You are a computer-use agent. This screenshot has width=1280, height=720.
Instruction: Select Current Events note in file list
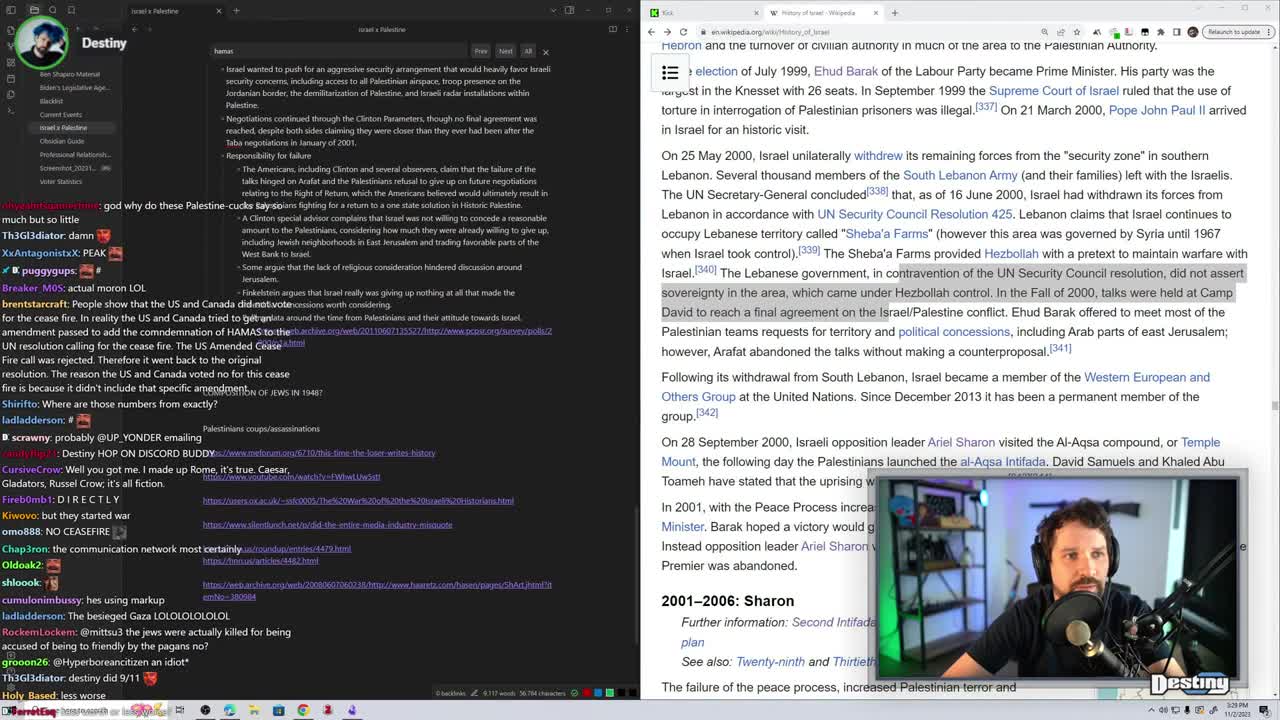(x=61, y=114)
